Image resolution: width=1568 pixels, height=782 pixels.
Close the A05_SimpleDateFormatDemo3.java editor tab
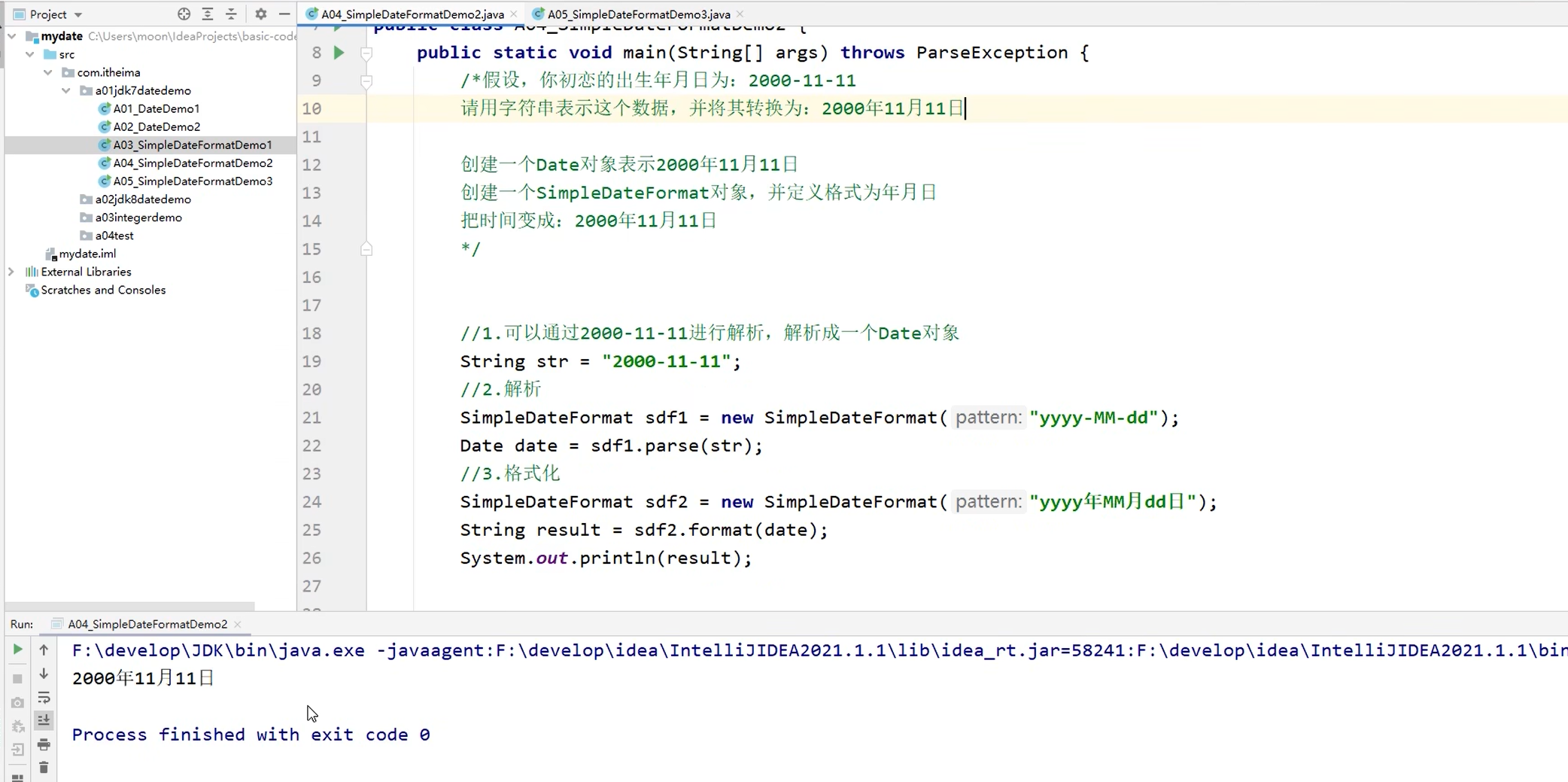pos(740,13)
